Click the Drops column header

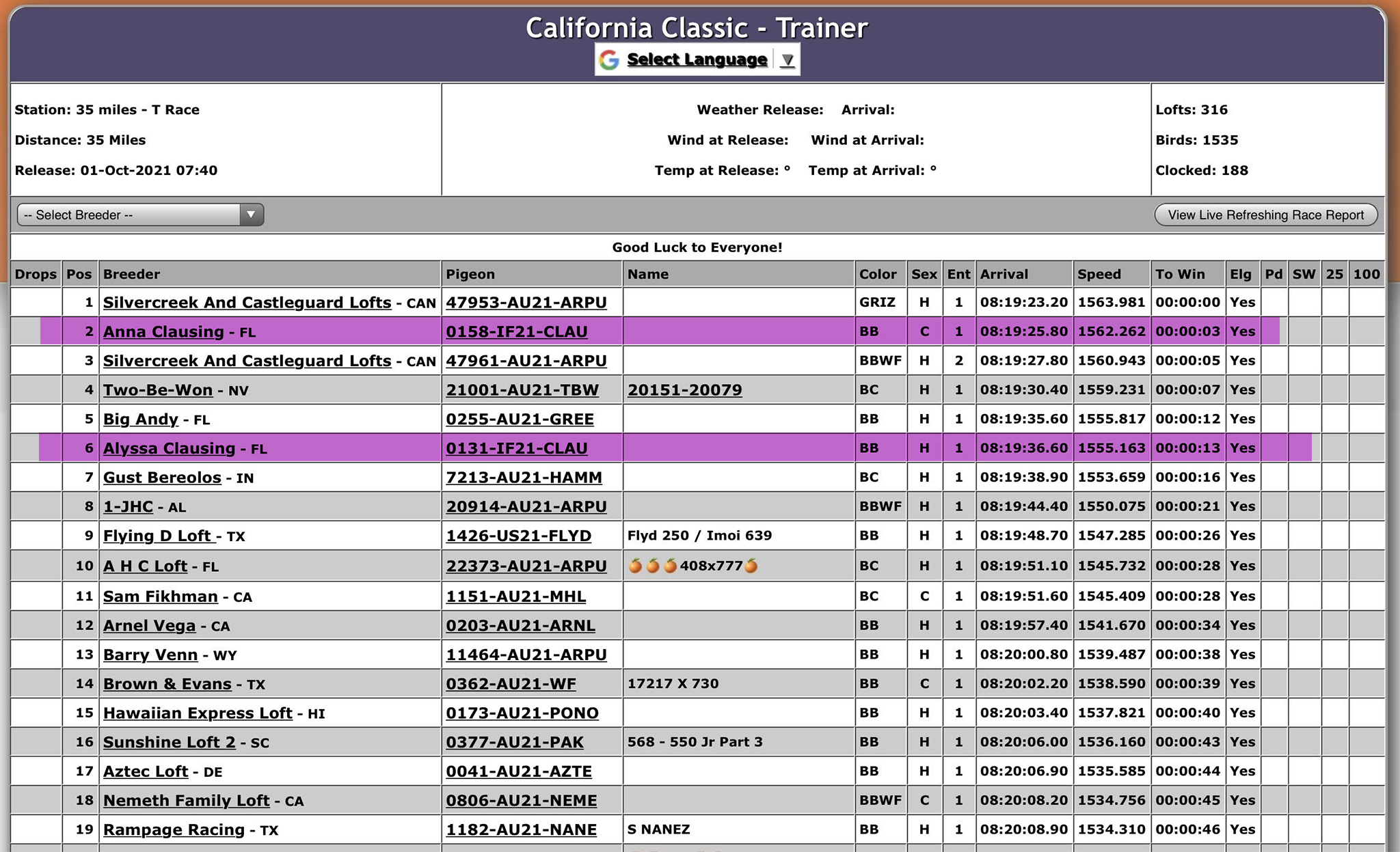pyautogui.click(x=36, y=274)
